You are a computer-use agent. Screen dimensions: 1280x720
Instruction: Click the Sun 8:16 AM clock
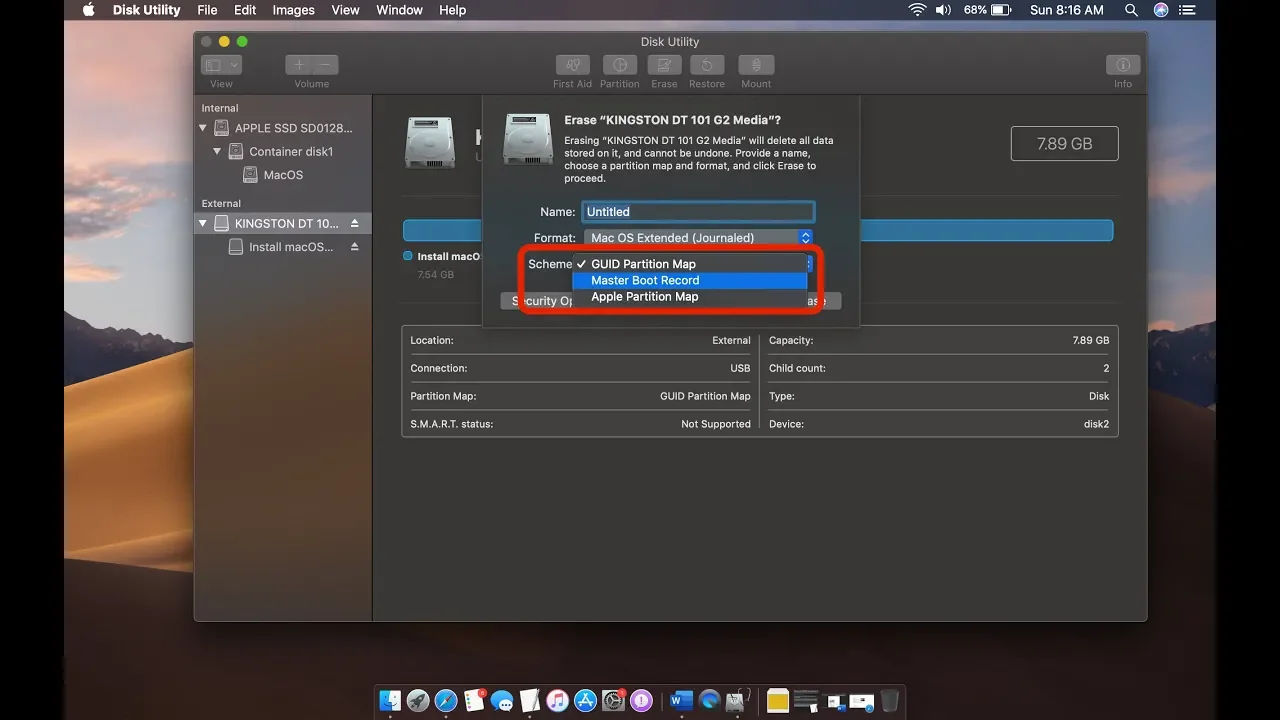tap(1067, 10)
